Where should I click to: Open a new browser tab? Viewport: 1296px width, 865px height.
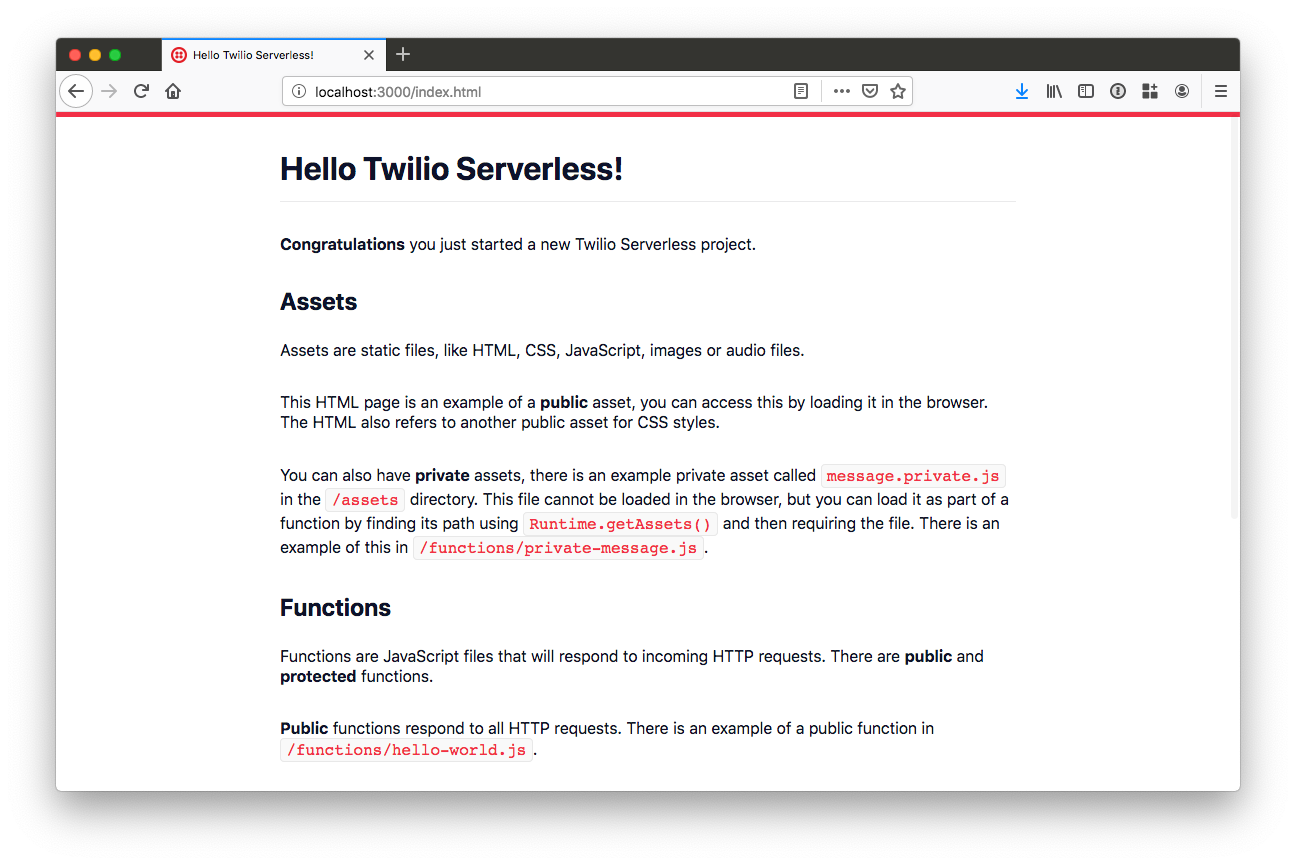coord(403,54)
